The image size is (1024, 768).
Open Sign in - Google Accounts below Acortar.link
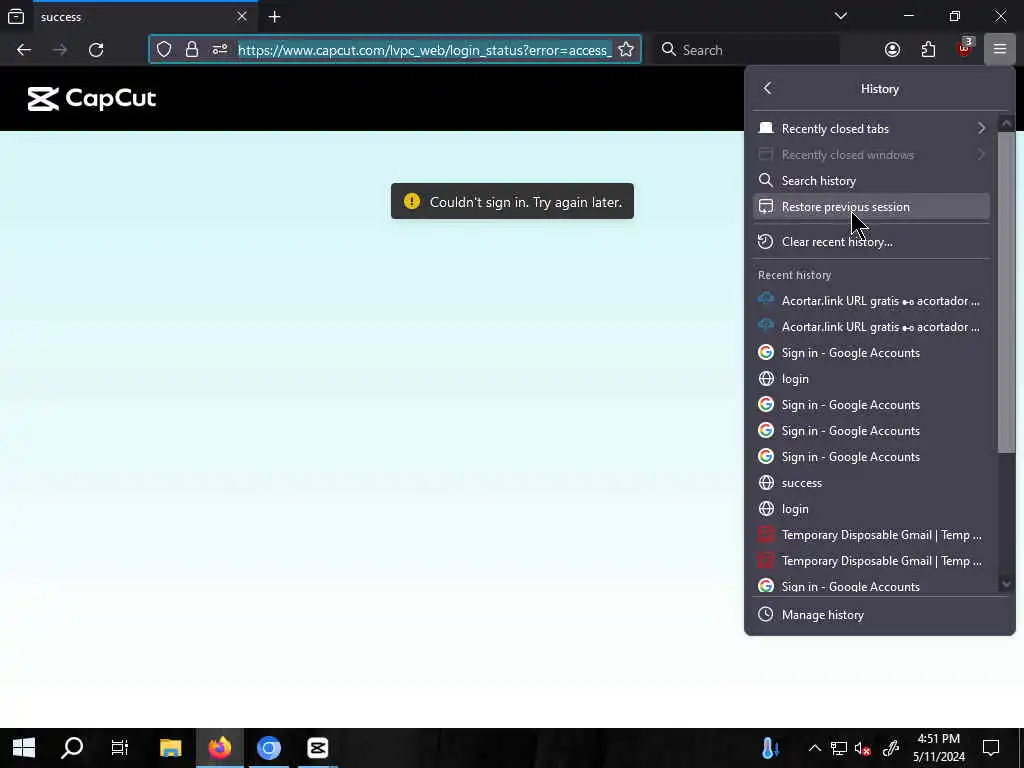[871, 353]
